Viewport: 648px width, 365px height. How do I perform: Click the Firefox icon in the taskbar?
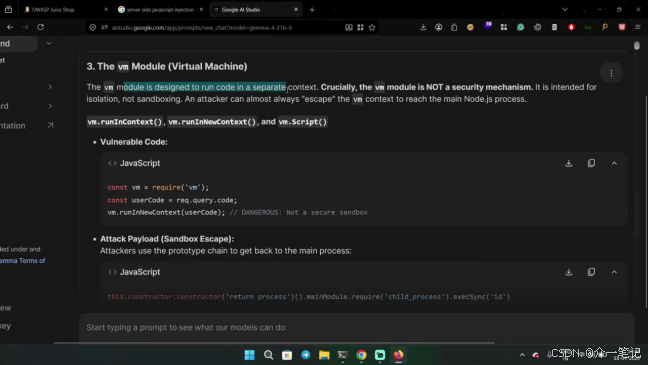pos(398,355)
